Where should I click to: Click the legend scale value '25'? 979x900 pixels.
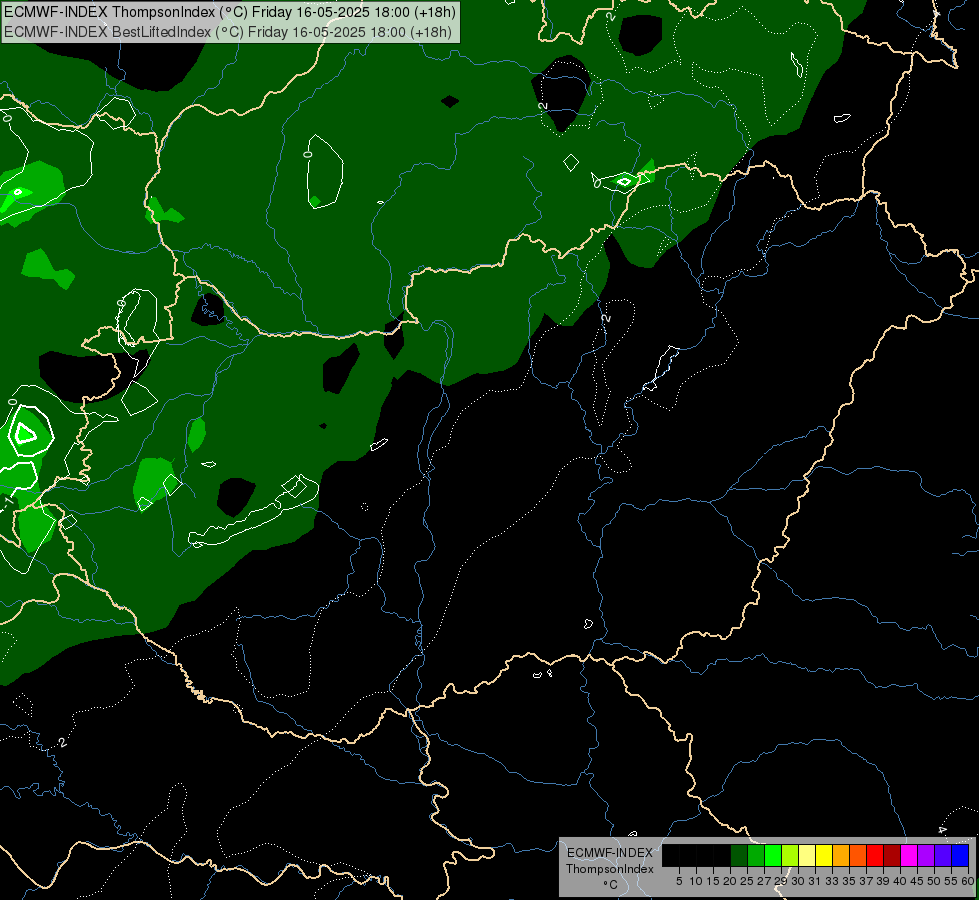coord(747,881)
